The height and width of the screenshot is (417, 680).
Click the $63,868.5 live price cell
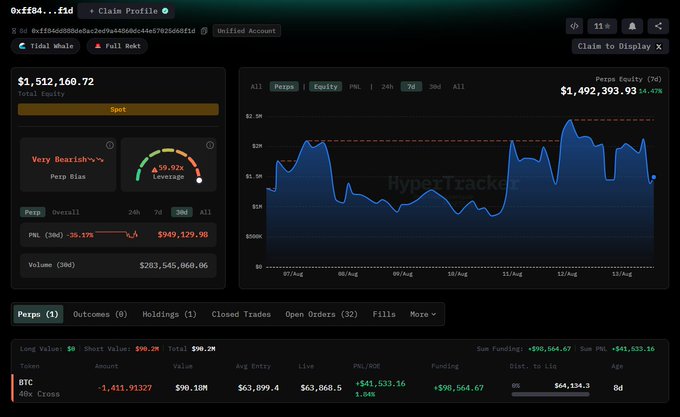321,388
